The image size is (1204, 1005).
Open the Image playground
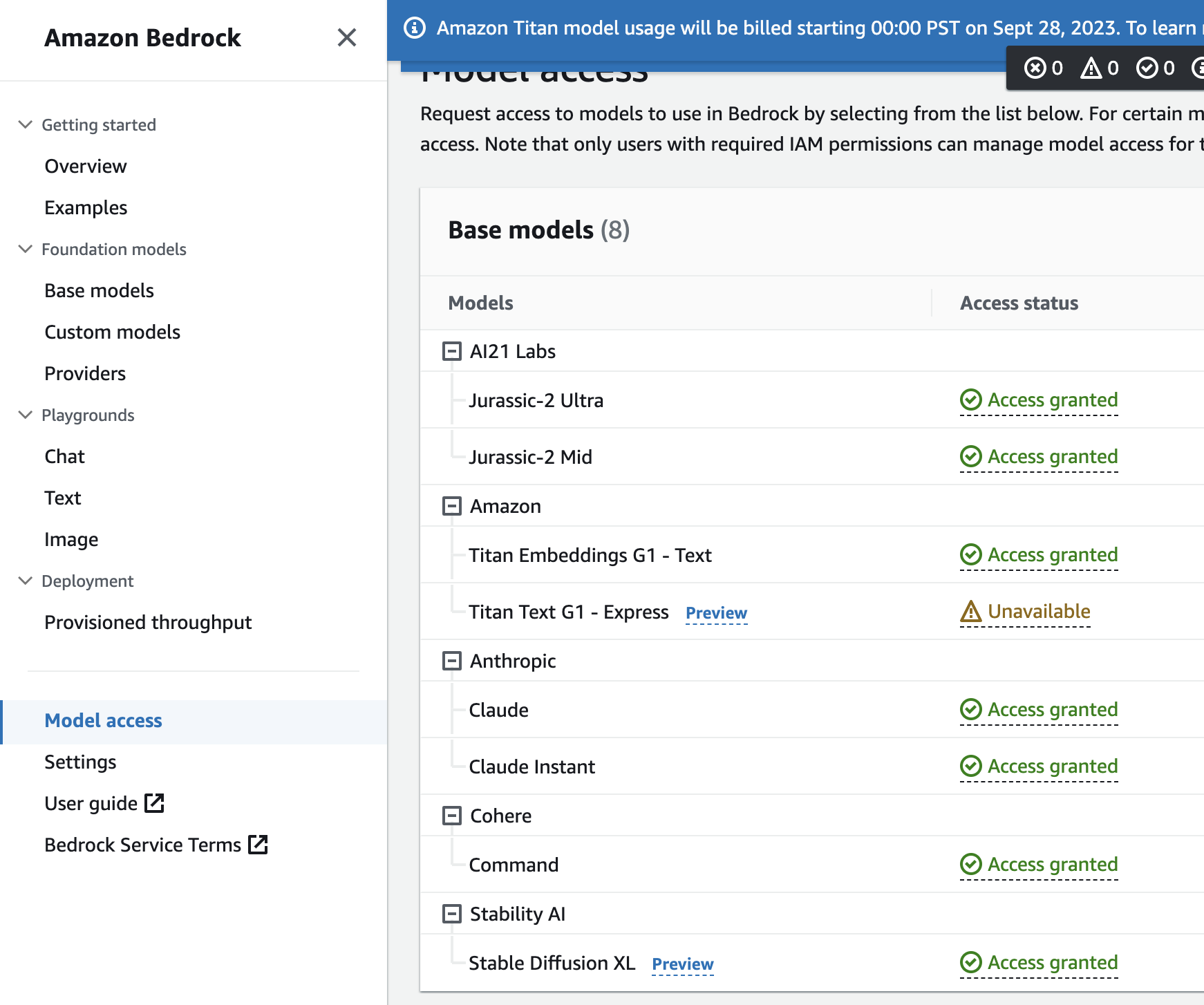coord(71,539)
